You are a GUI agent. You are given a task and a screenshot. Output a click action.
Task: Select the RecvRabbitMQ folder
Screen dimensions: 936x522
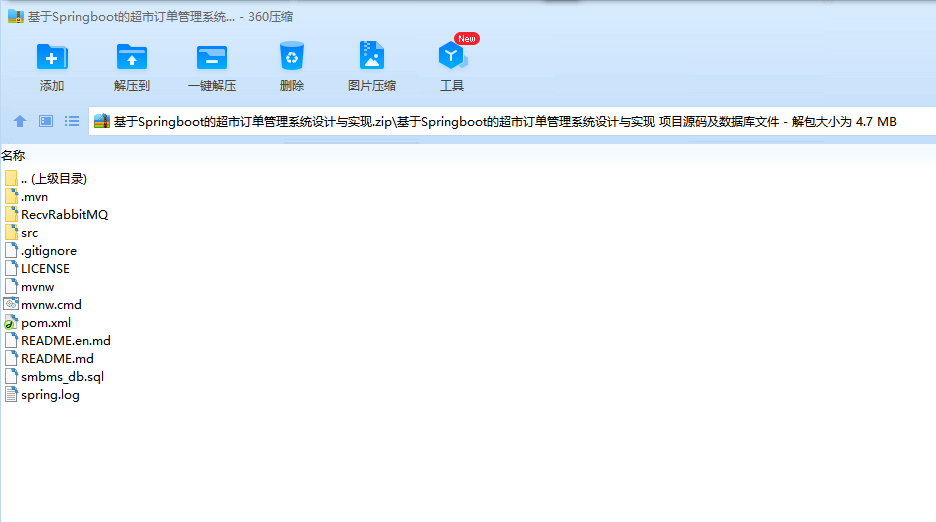point(56,214)
